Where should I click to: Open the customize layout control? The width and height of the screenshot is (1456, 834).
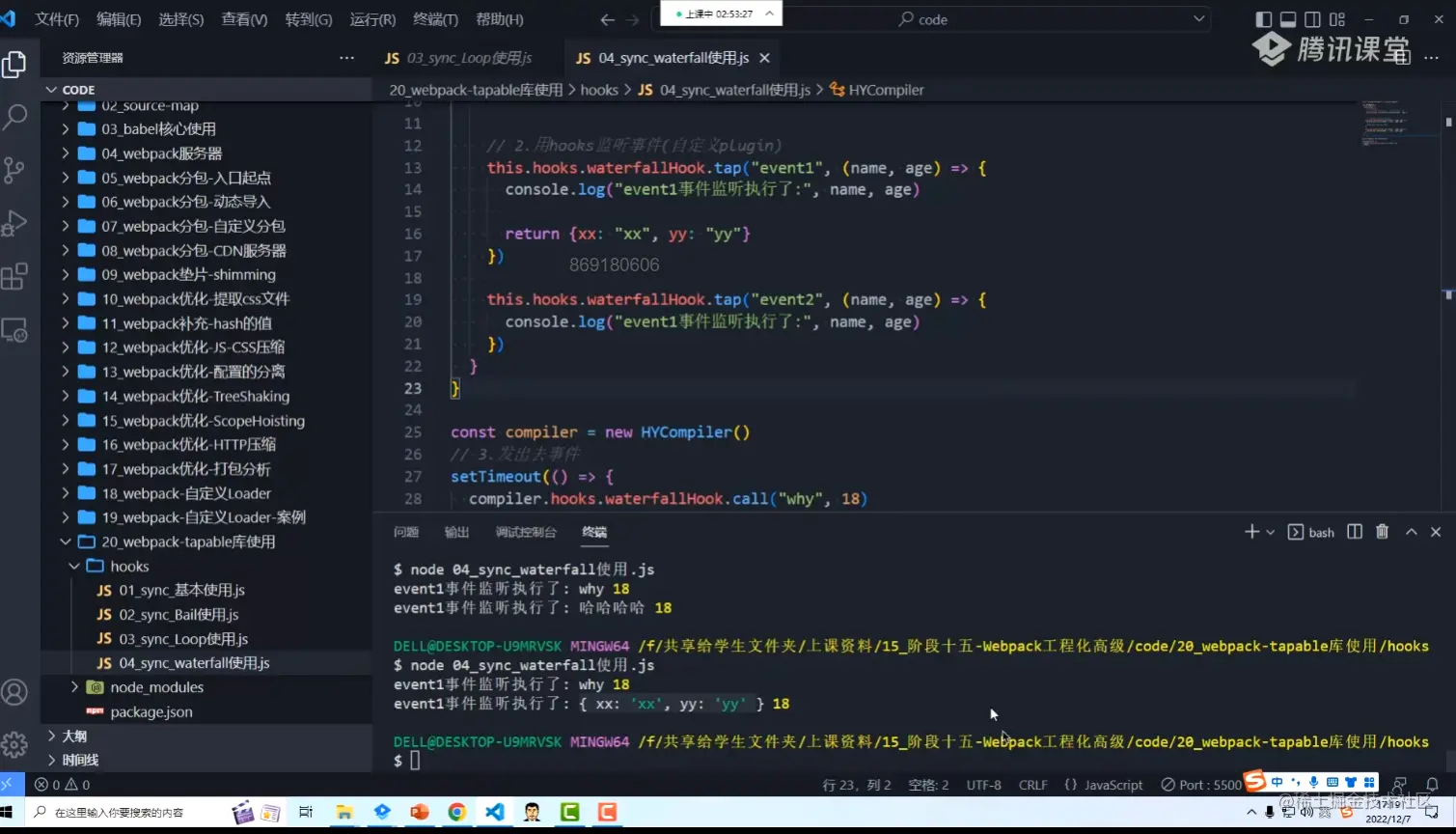(x=1337, y=19)
